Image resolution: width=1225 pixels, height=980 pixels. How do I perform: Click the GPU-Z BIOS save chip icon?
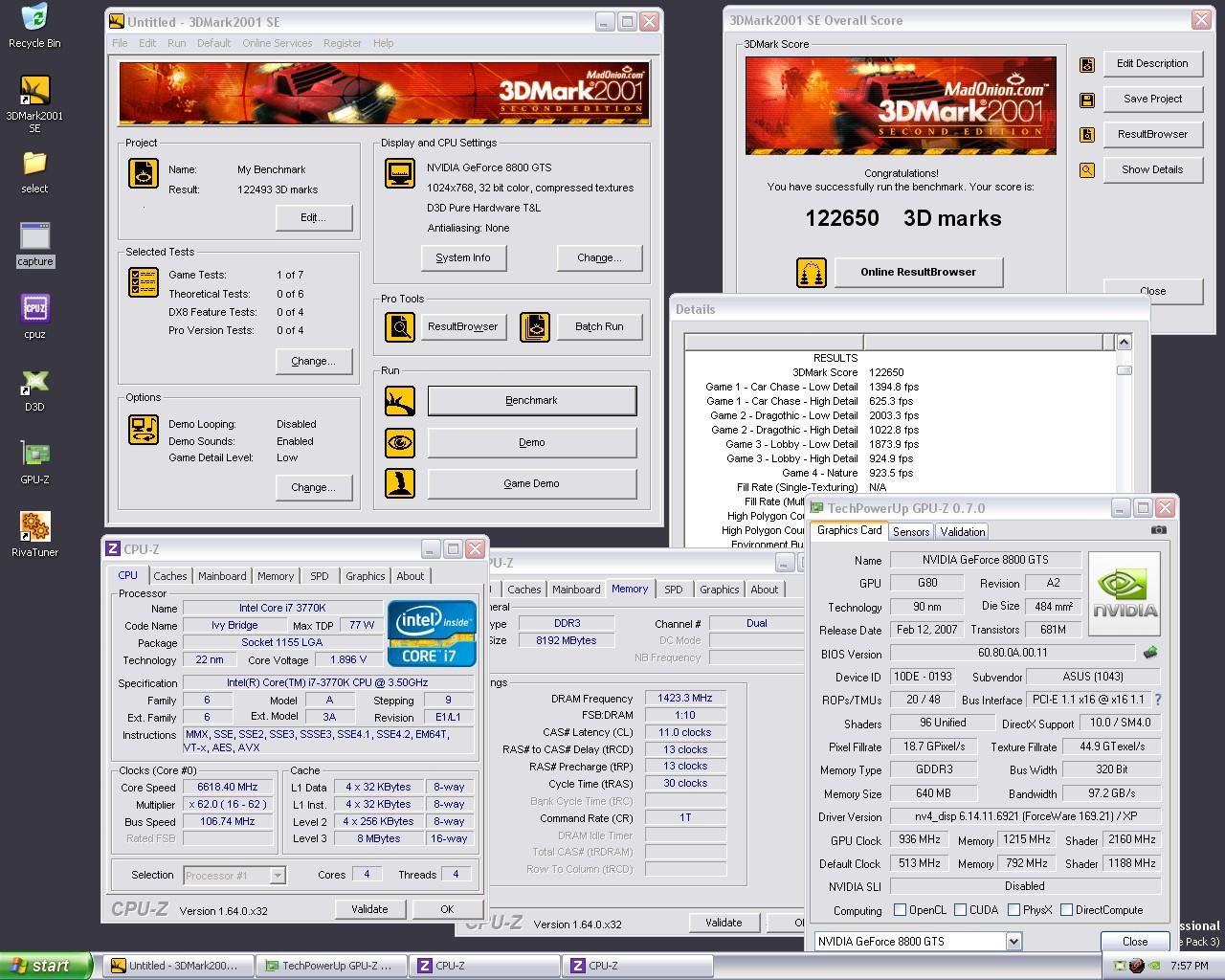pyautogui.click(x=1150, y=653)
